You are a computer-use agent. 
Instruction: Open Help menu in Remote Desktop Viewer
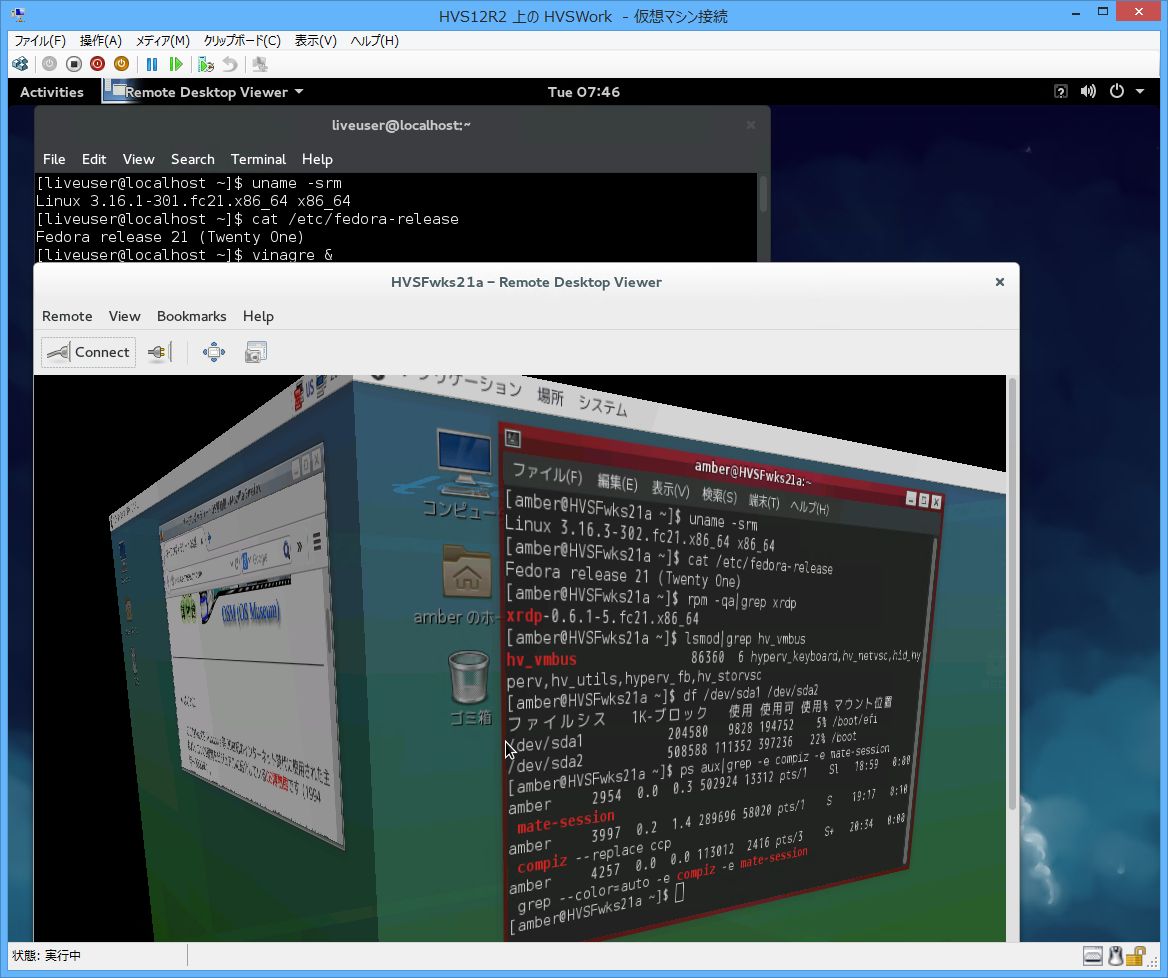258,317
